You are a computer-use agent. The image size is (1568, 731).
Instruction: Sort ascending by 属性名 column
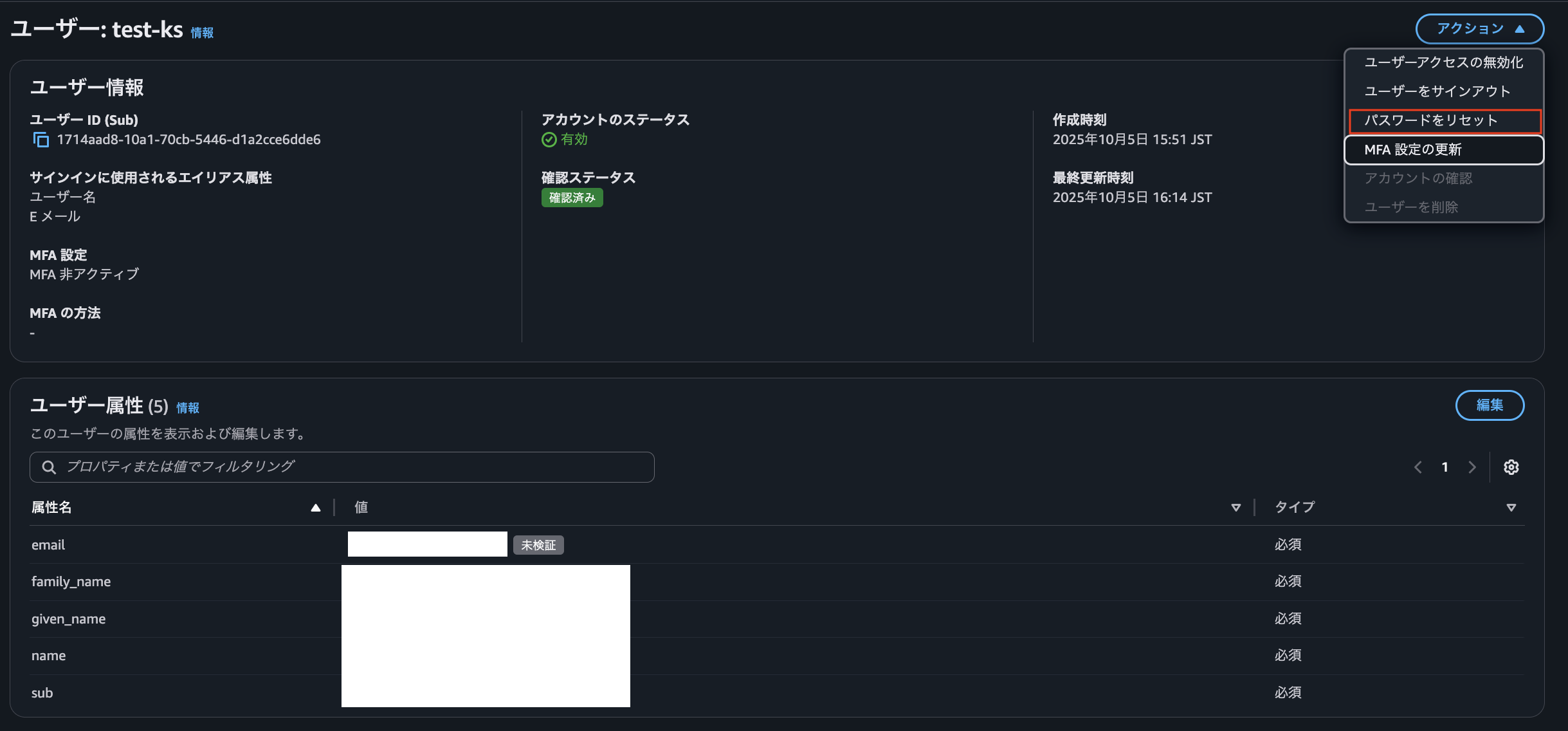[315, 508]
